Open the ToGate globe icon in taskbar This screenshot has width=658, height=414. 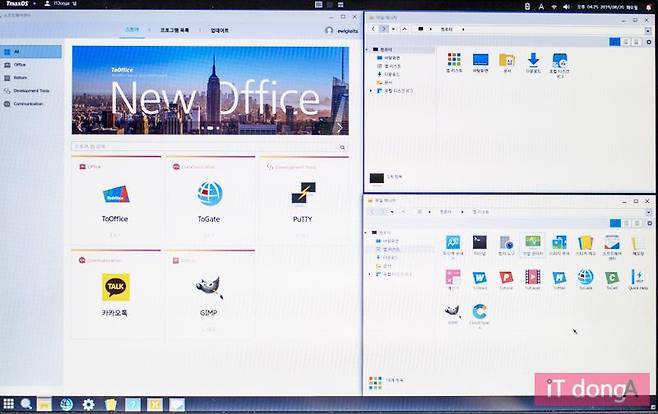click(66, 404)
